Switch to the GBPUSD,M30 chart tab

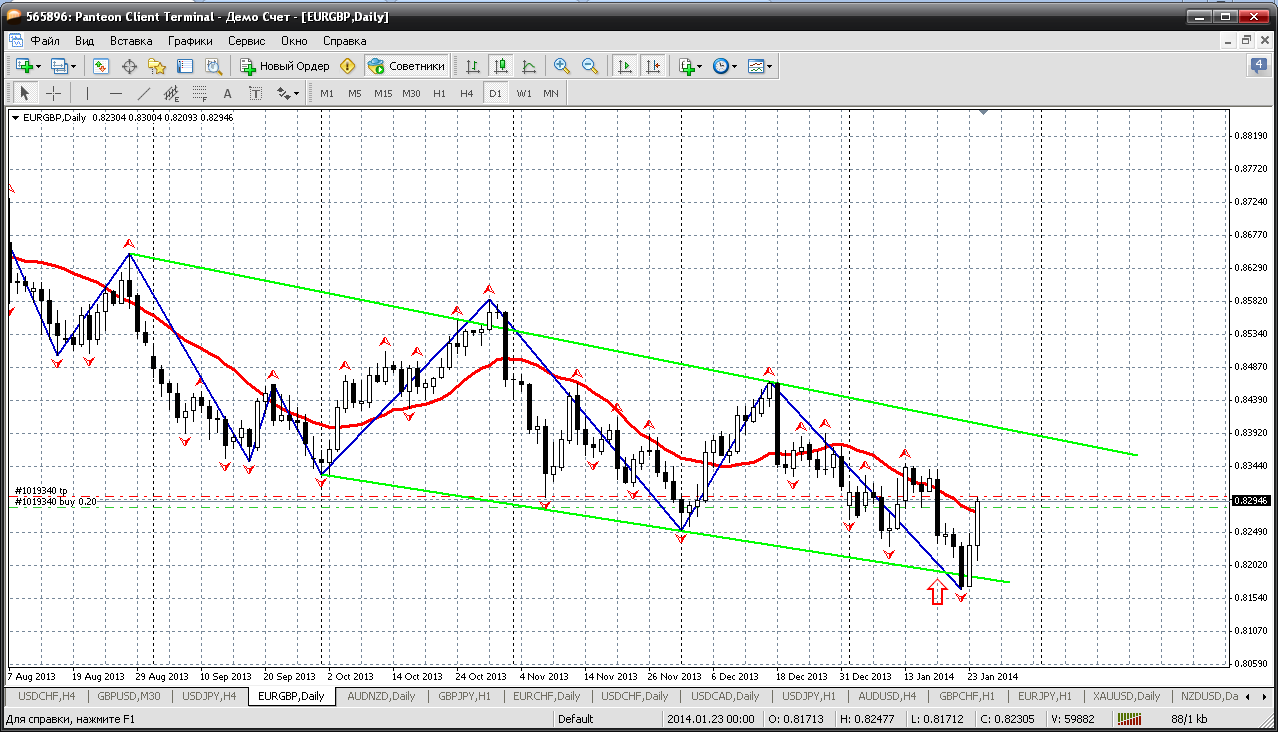(128, 696)
